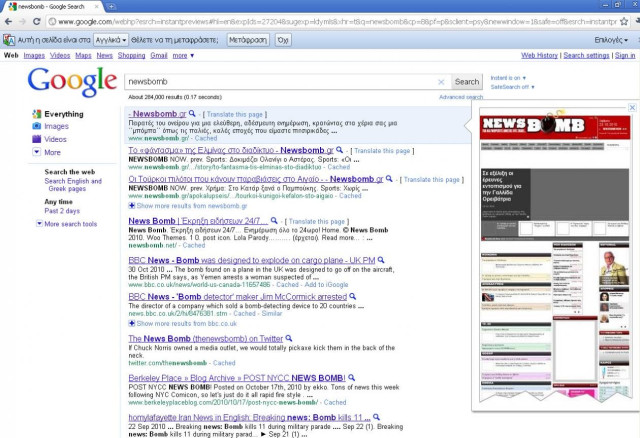Click preview magnifier for hornylafayette Iran News result
The width and height of the screenshot is (640, 438).
376,417
